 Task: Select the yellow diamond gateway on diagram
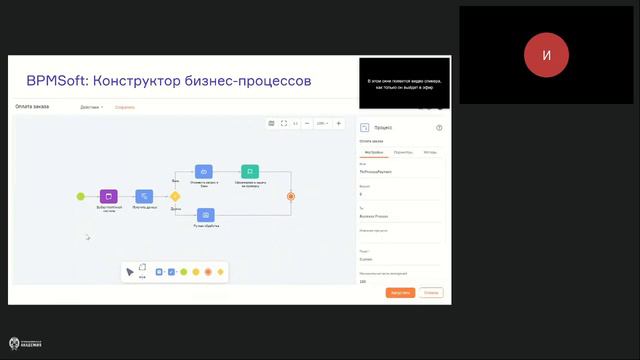[x=175, y=196]
